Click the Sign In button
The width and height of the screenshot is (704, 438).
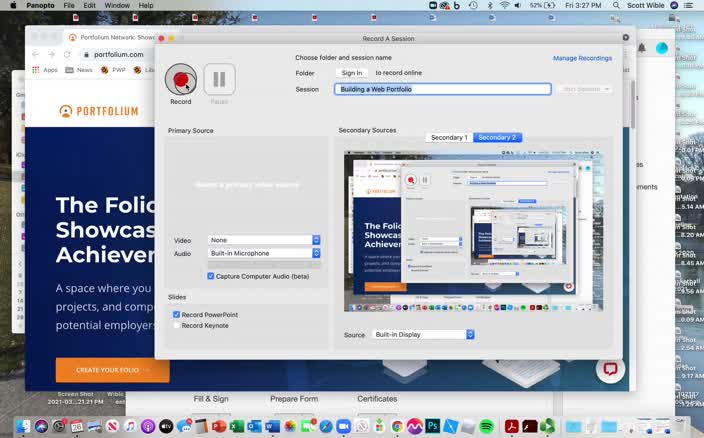coord(352,73)
